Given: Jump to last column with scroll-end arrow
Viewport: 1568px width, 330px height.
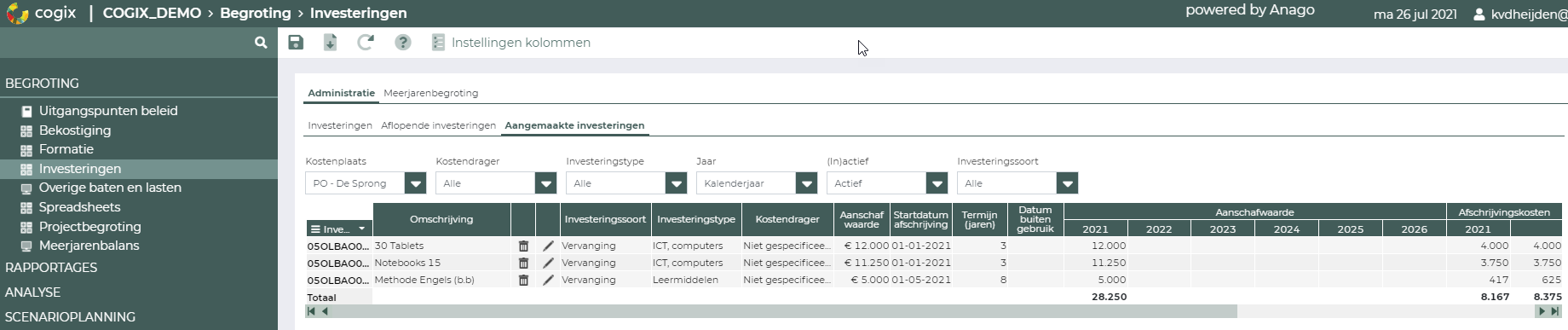Looking at the screenshot, I should coord(1555,311).
